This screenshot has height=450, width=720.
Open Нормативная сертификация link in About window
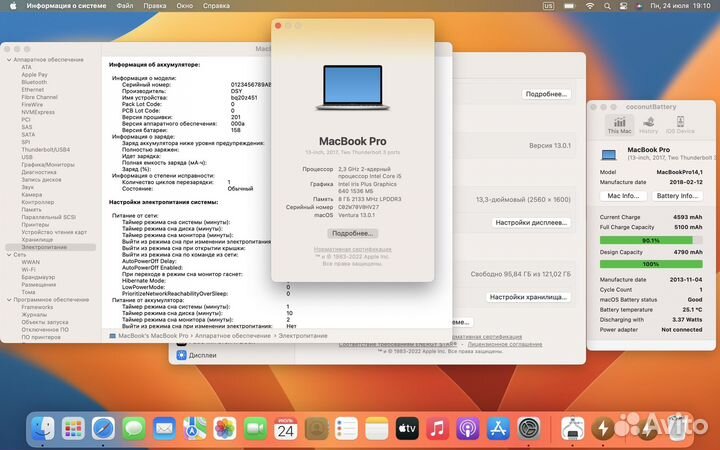point(353,249)
